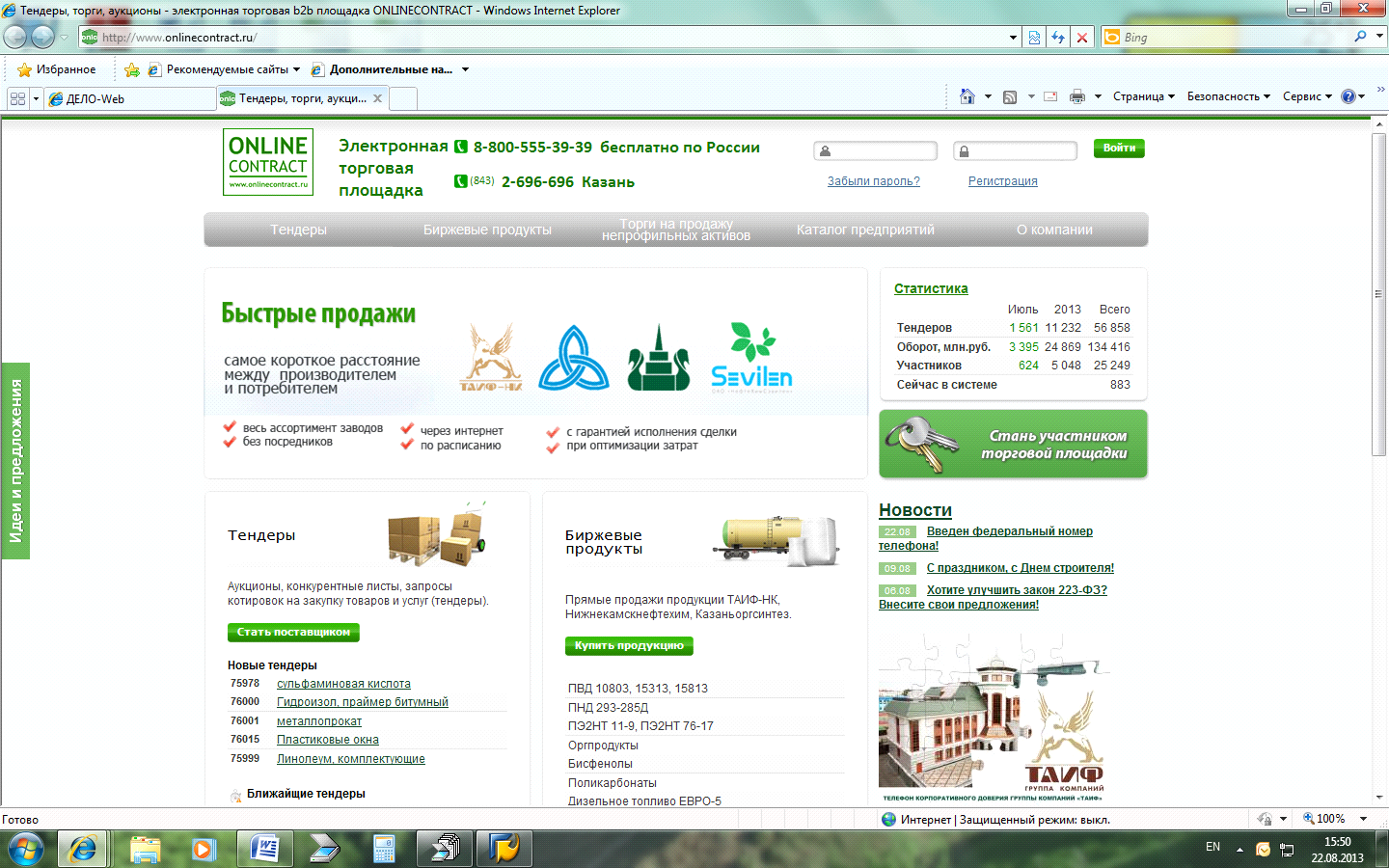The width and height of the screenshot is (1389, 868).
Task: Open the Windows Start menu
Action: (25, 849)
